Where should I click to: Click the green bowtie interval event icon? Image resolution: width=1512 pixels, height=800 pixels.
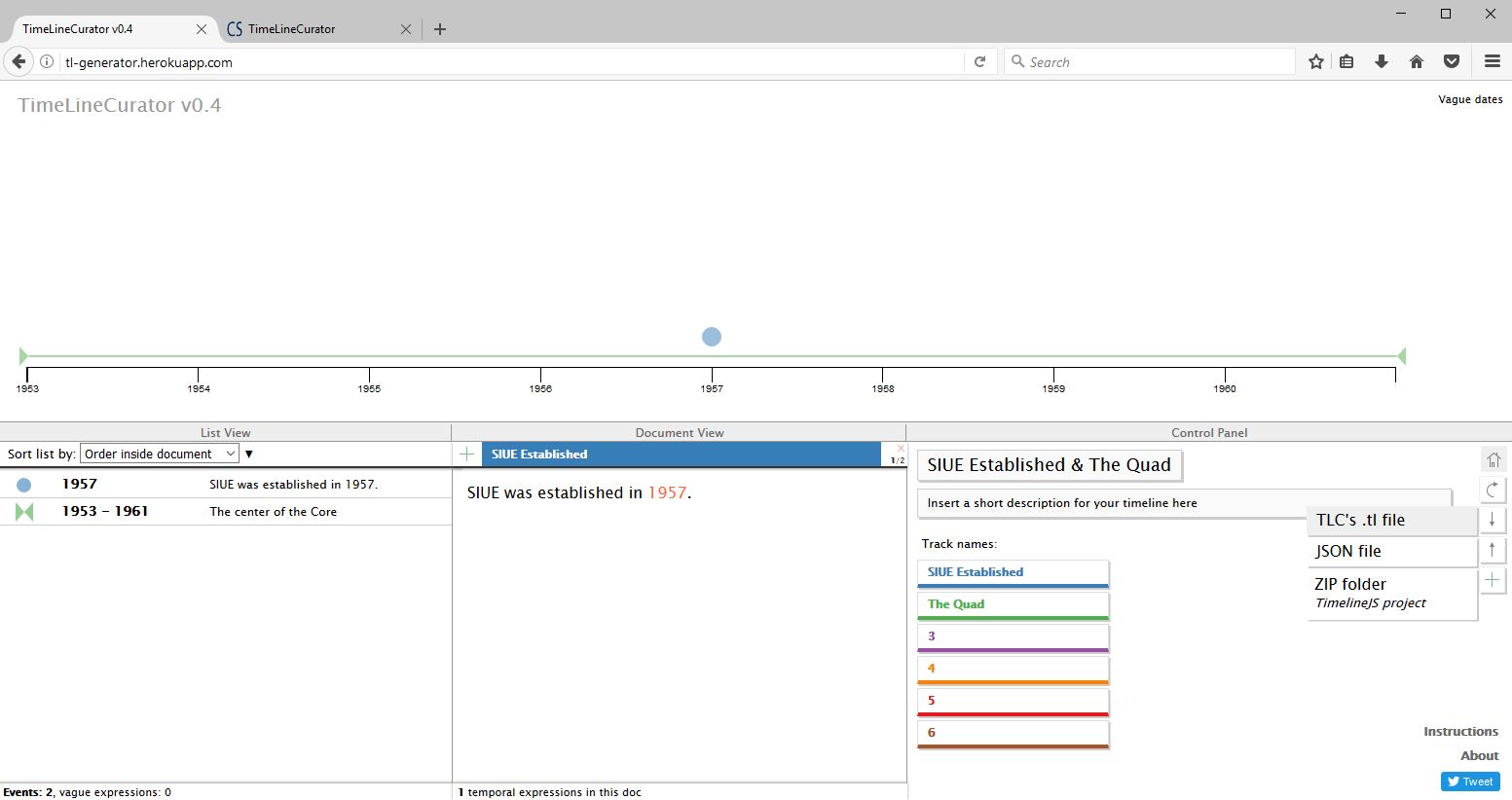(x=24, y=512)
